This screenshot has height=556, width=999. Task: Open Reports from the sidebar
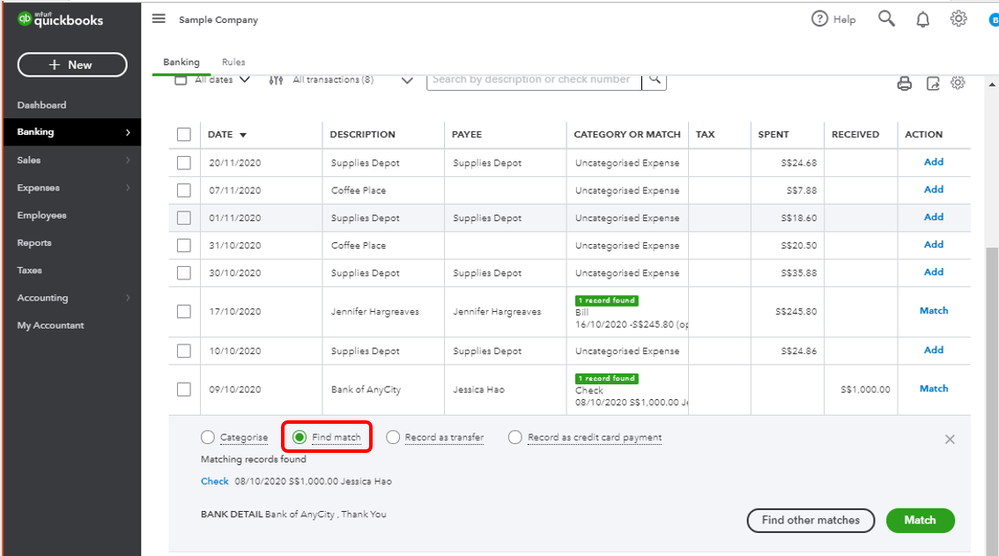(34, 243)
